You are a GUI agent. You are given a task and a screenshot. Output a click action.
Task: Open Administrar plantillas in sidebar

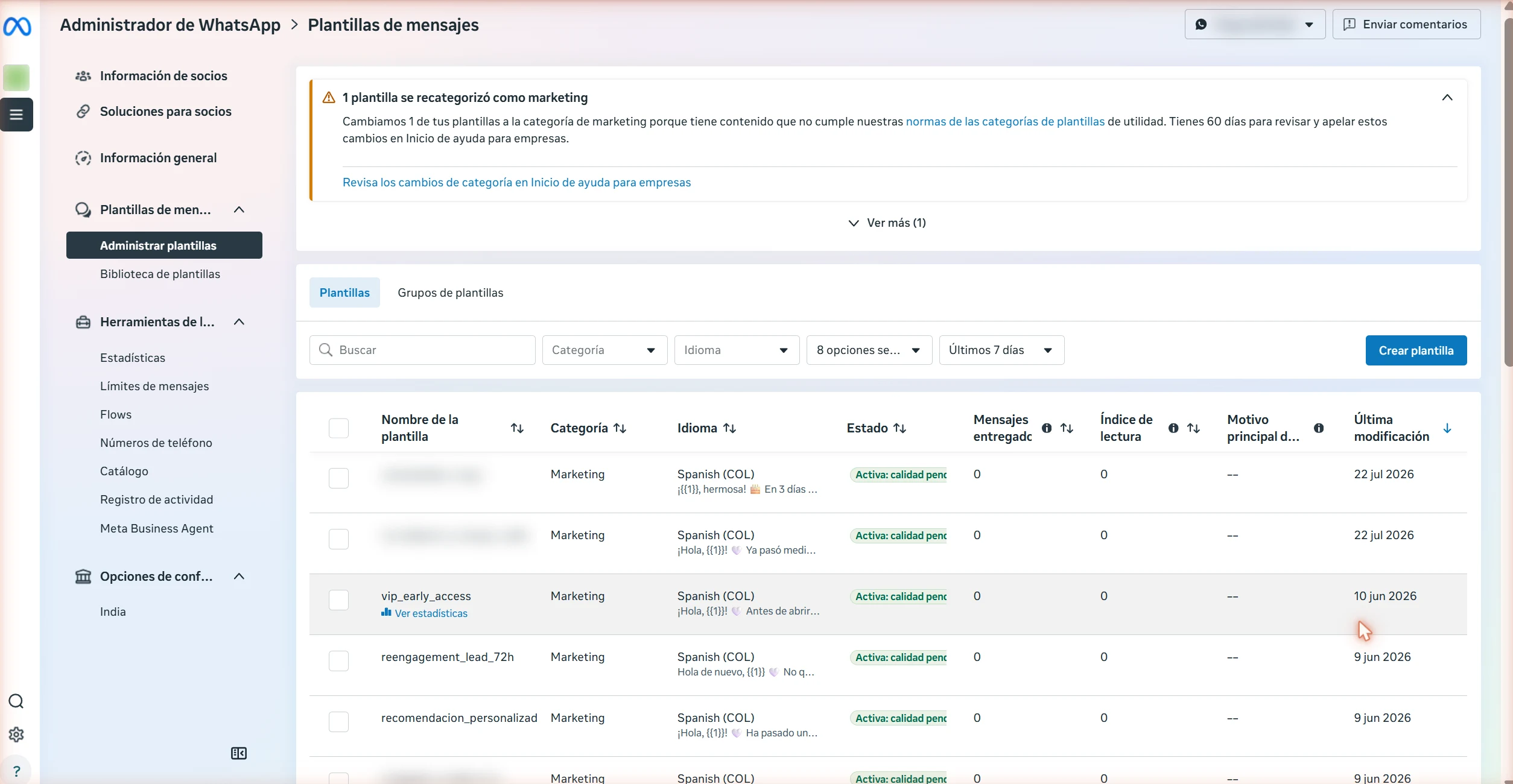[x=164, y=245]
